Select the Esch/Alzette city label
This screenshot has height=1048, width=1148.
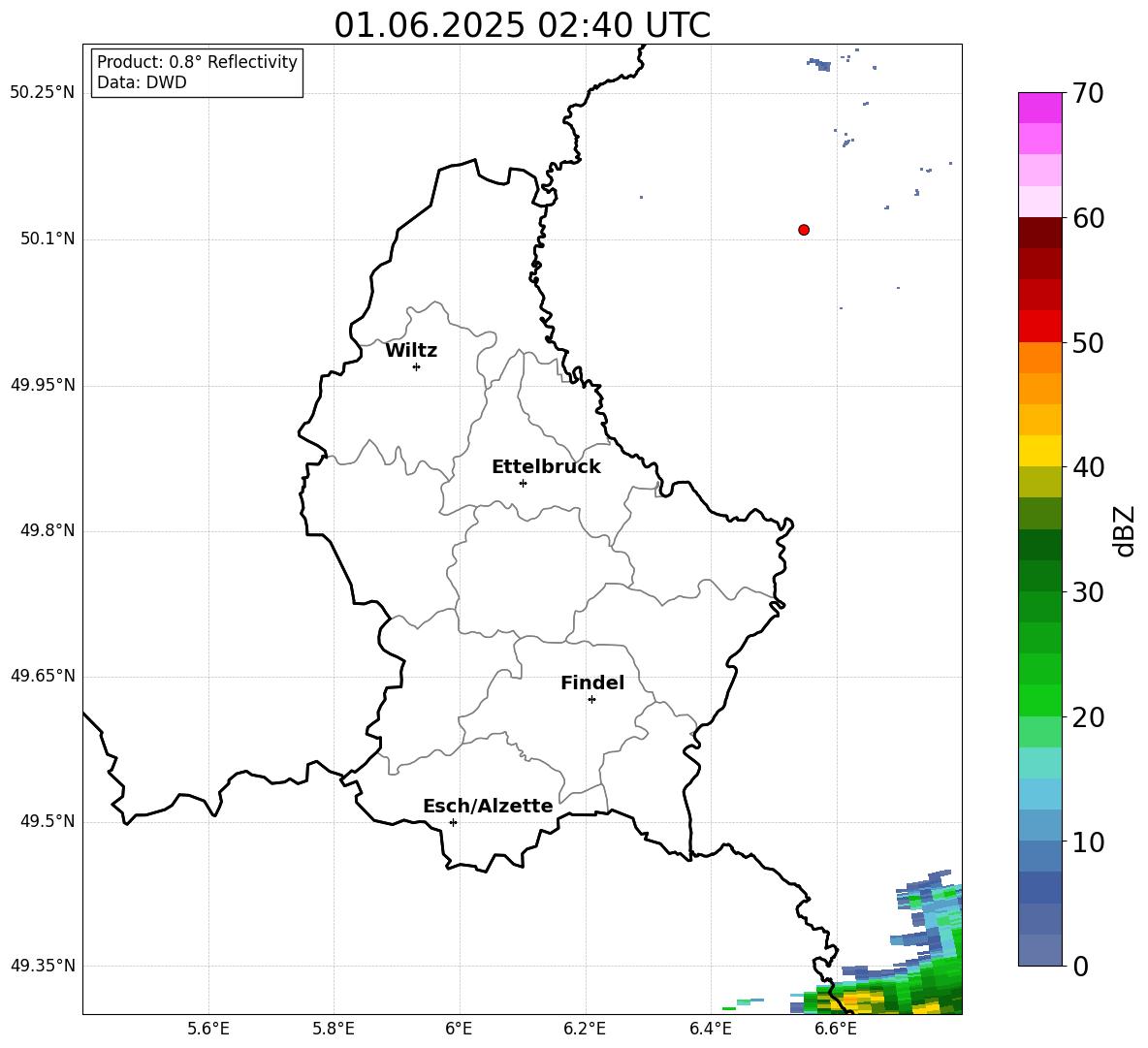pos(488,807)
